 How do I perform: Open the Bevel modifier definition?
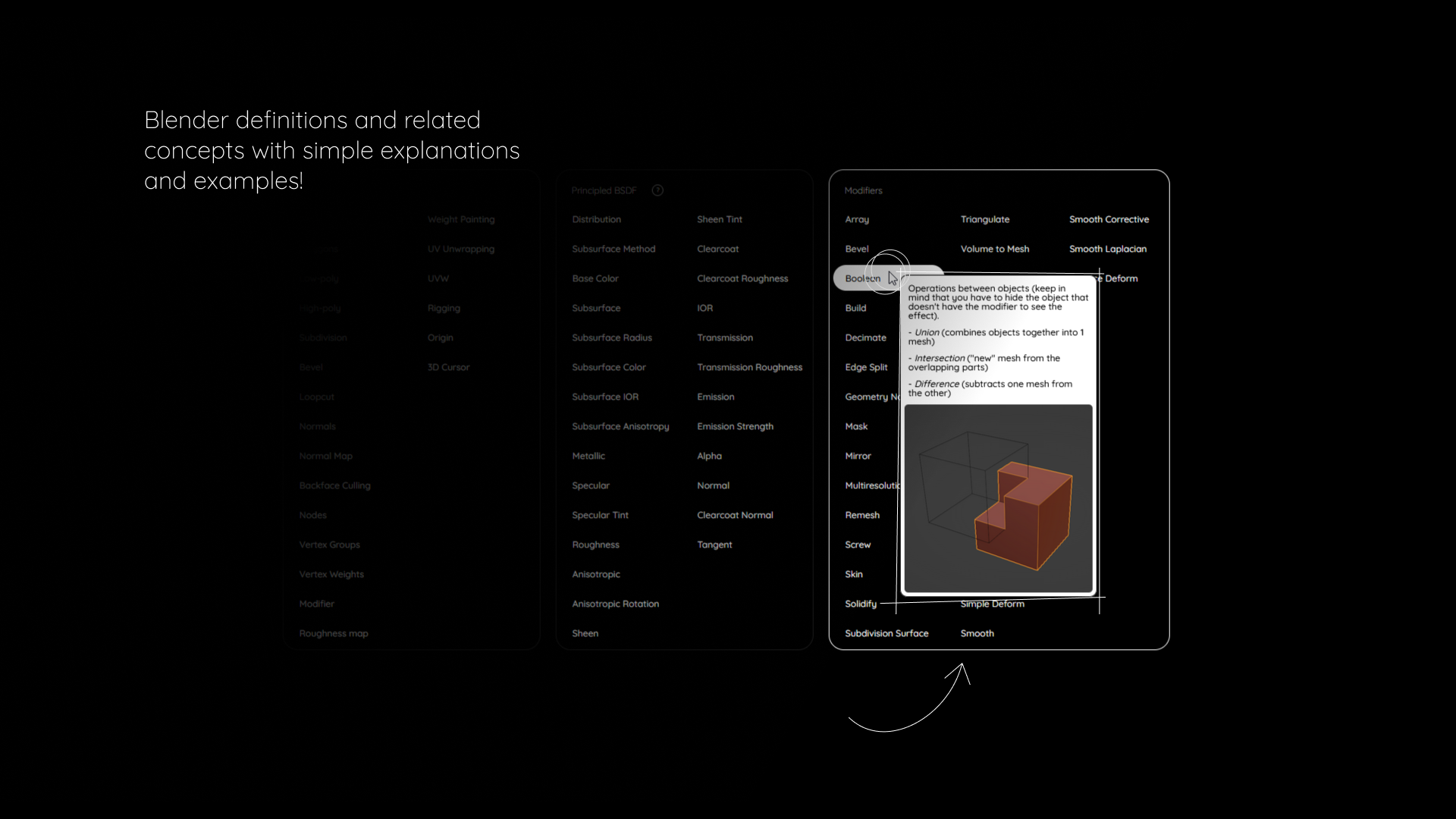point(857,249)
